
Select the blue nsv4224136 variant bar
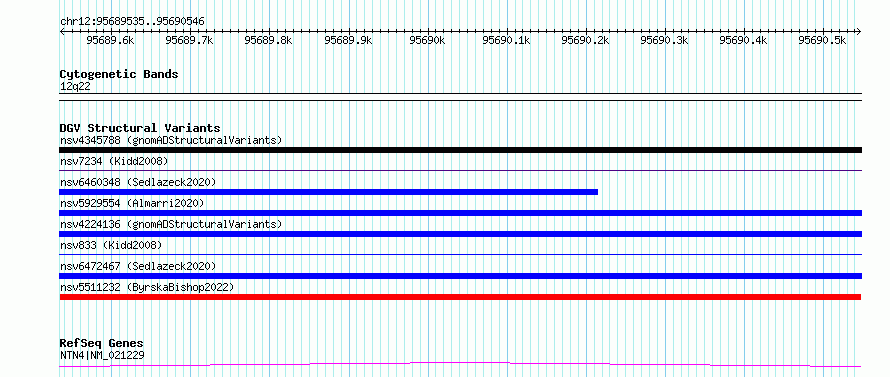click(x=460, y=234)
